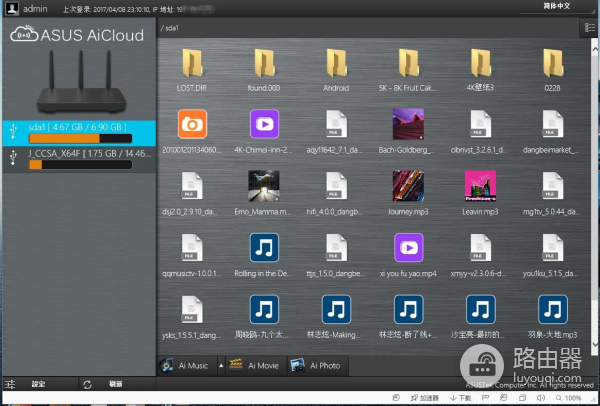Open the xi you fu yao.mp4 video

(408, 246)
